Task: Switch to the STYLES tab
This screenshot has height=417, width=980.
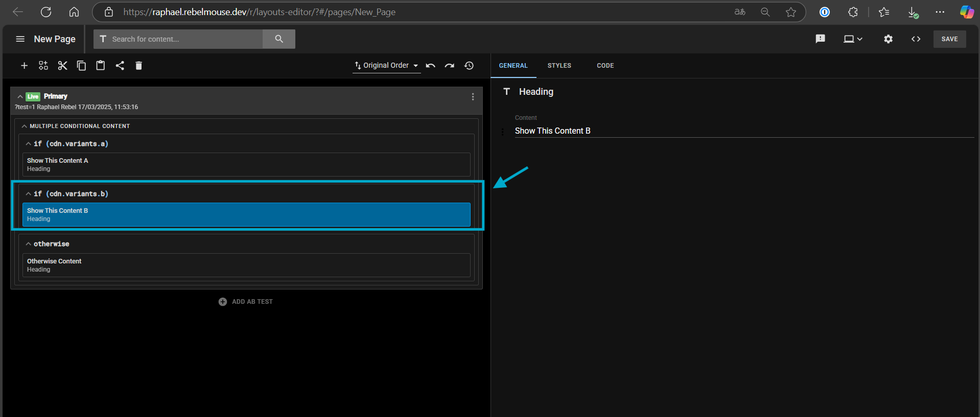Action: click(559, 66)
